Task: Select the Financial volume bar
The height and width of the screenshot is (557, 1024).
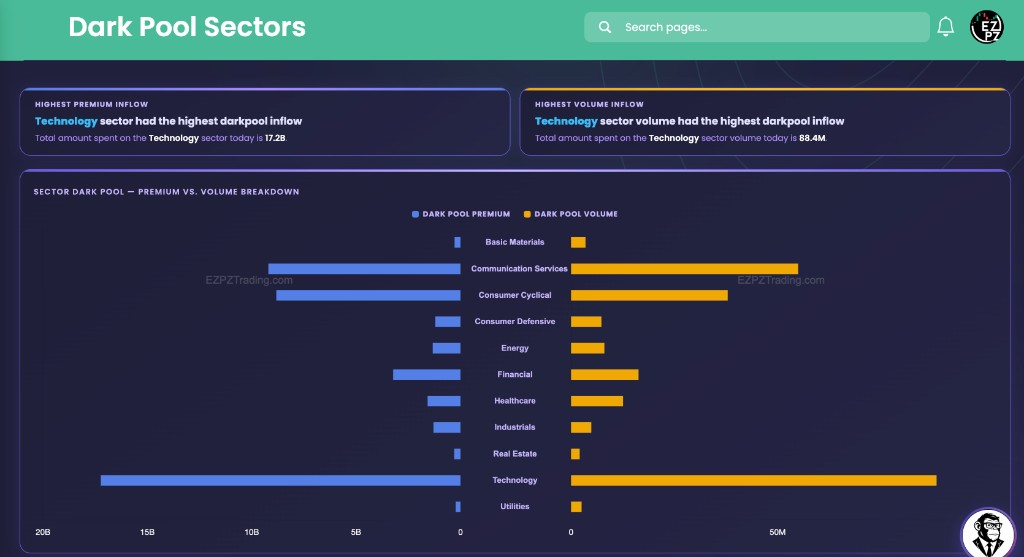Action: pos(605,375)
